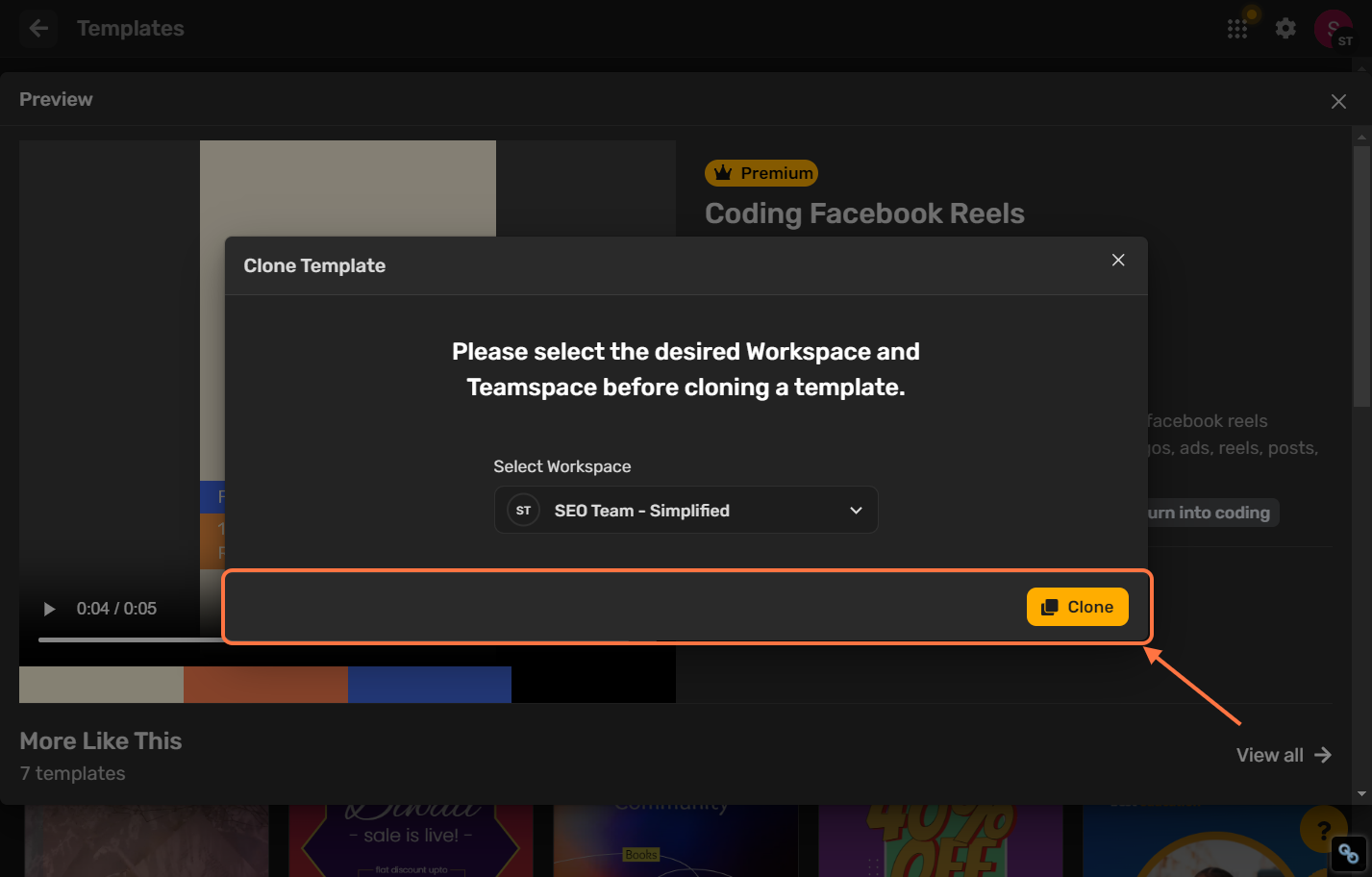Click the 'Preview' panel heading

click(56, 99)
